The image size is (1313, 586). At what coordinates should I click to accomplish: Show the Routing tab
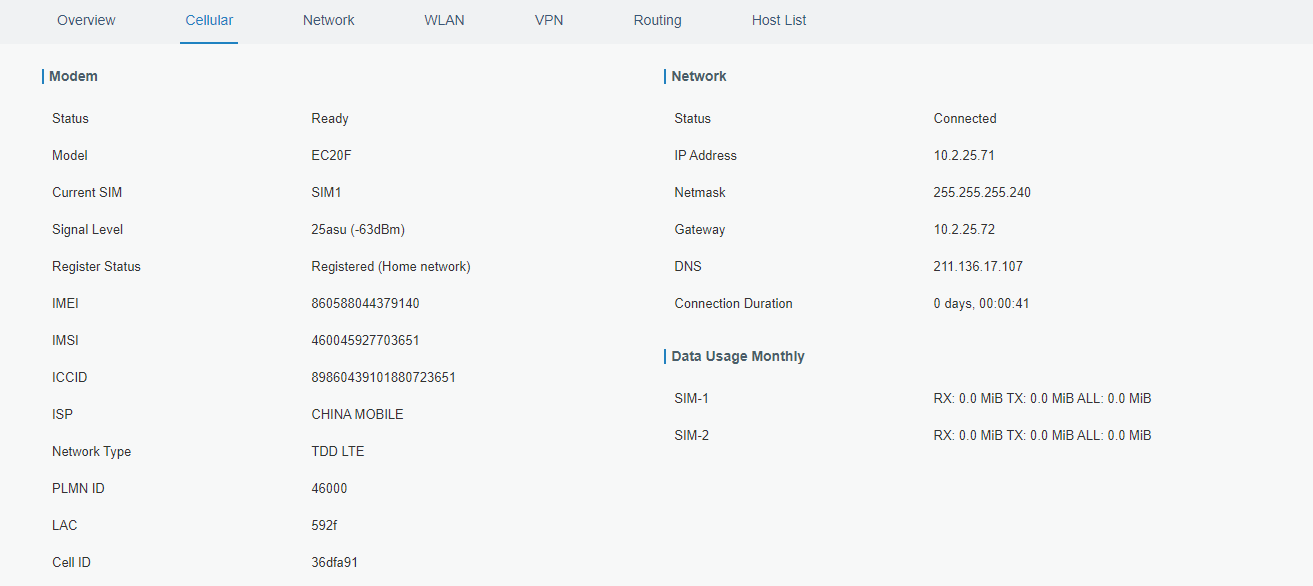657,20
